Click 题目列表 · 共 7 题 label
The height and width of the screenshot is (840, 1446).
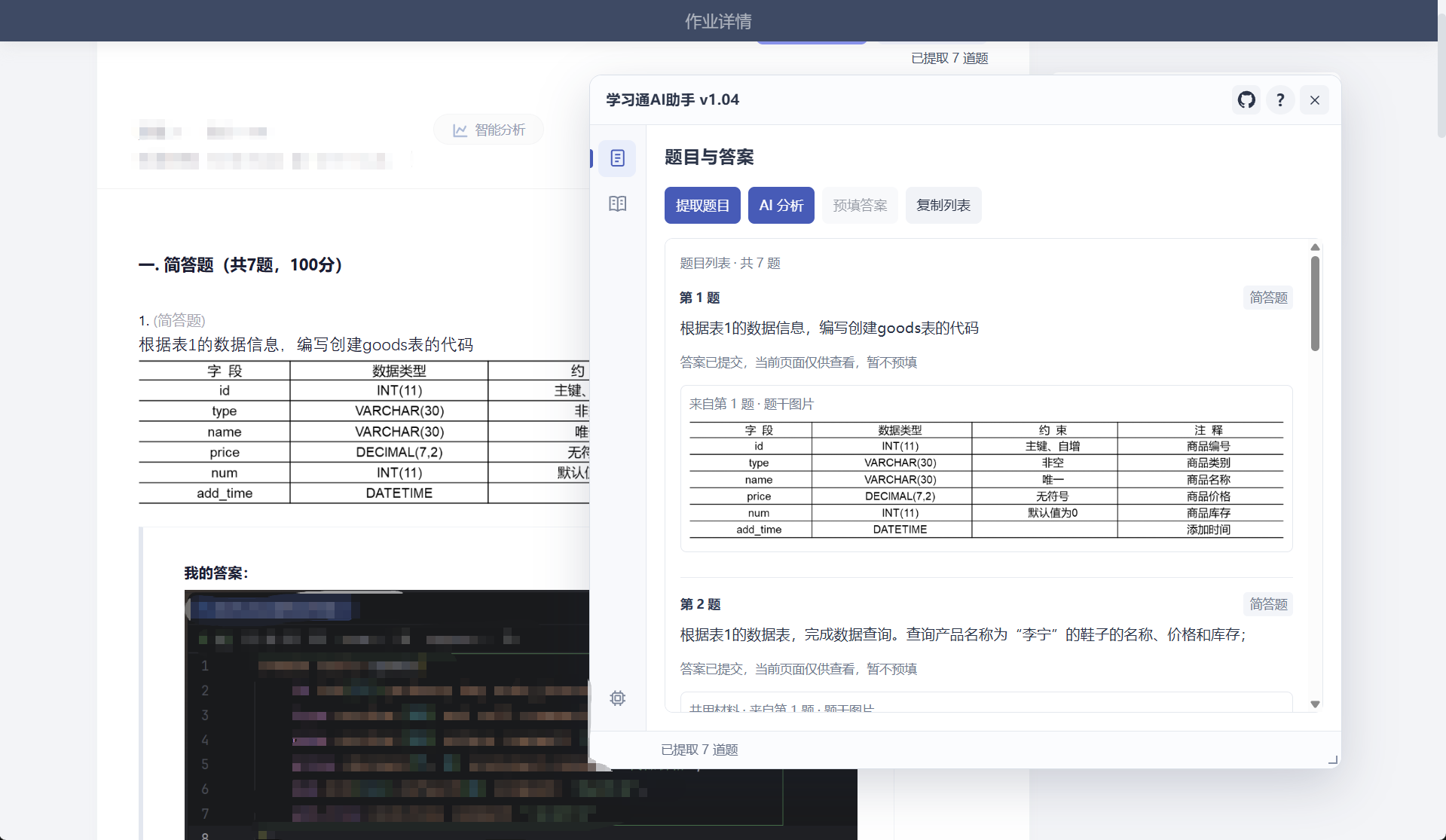point(730,263)
